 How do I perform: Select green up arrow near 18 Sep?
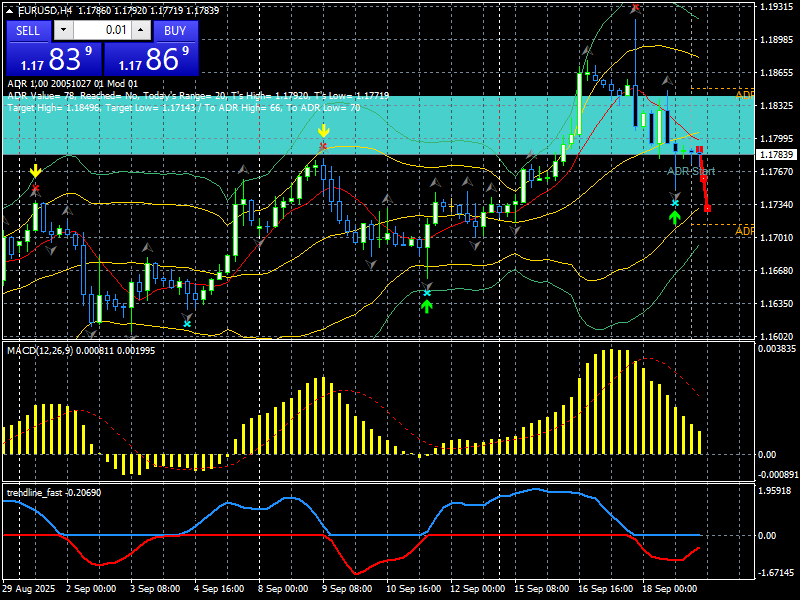coord(675,218)
